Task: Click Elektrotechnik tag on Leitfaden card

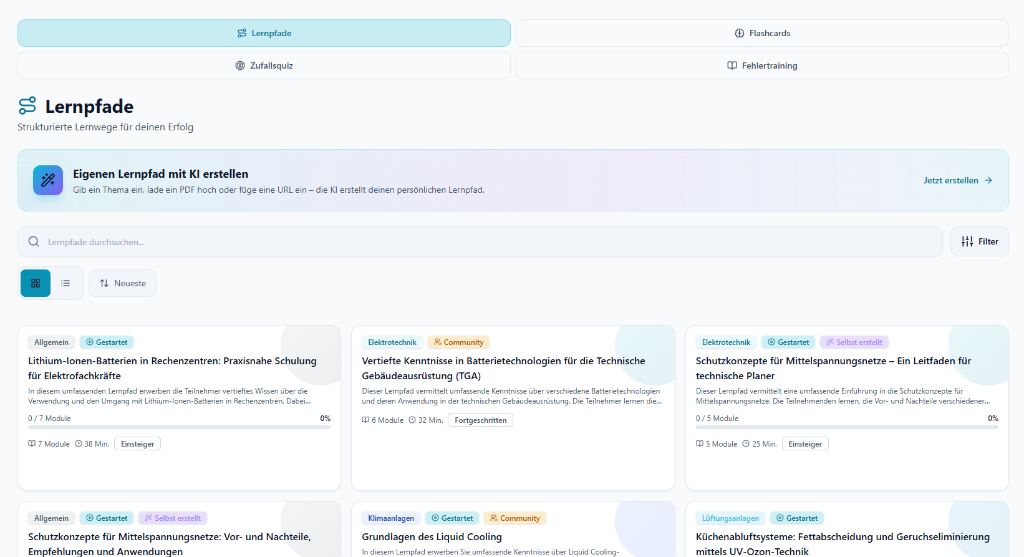Action: click(x=726, y=342)
